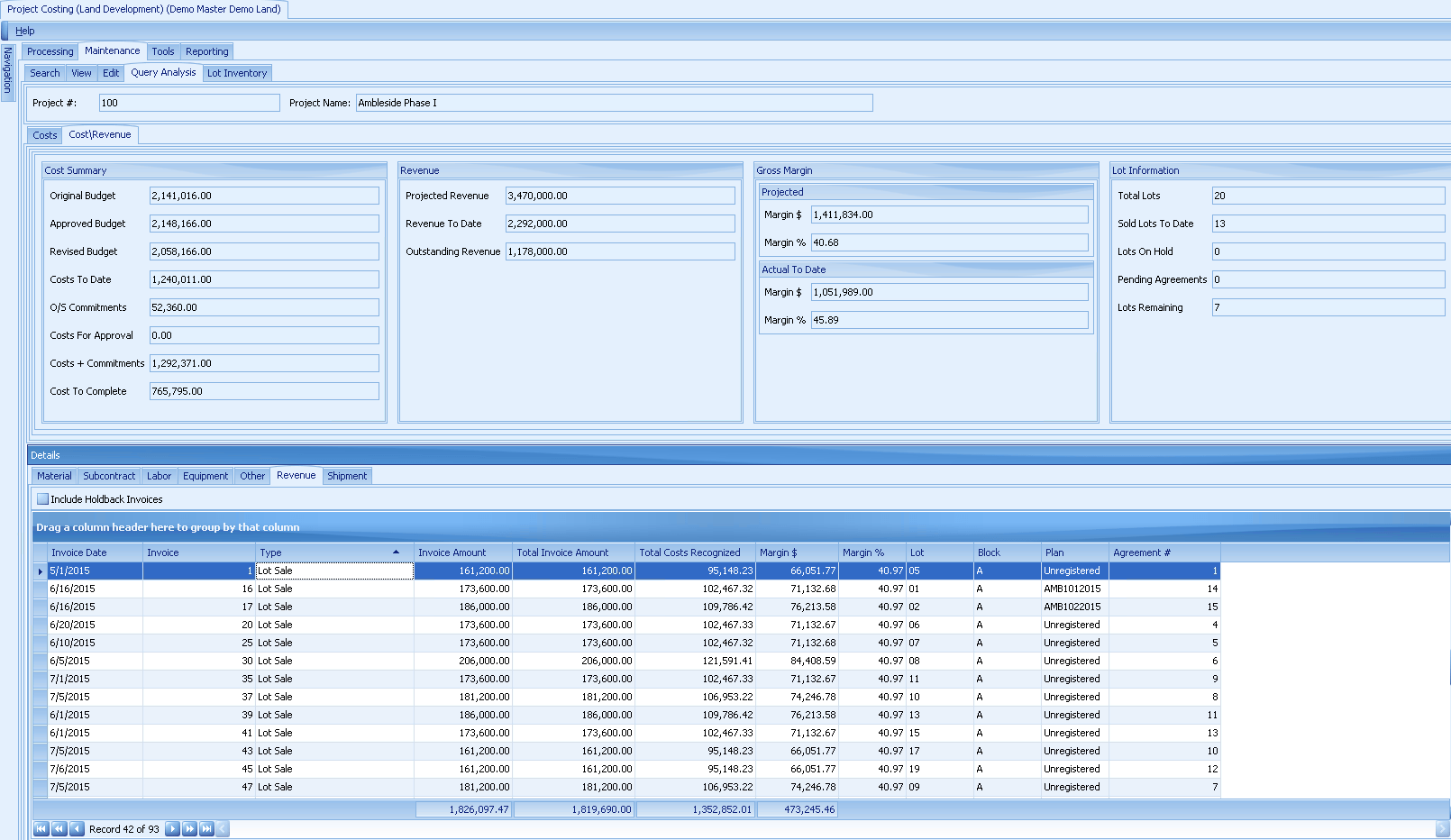The width and height of the screenshot is (1451, 840).
Task: Click the row indicator arrow on invoice 1
Action: click(40, 571)
